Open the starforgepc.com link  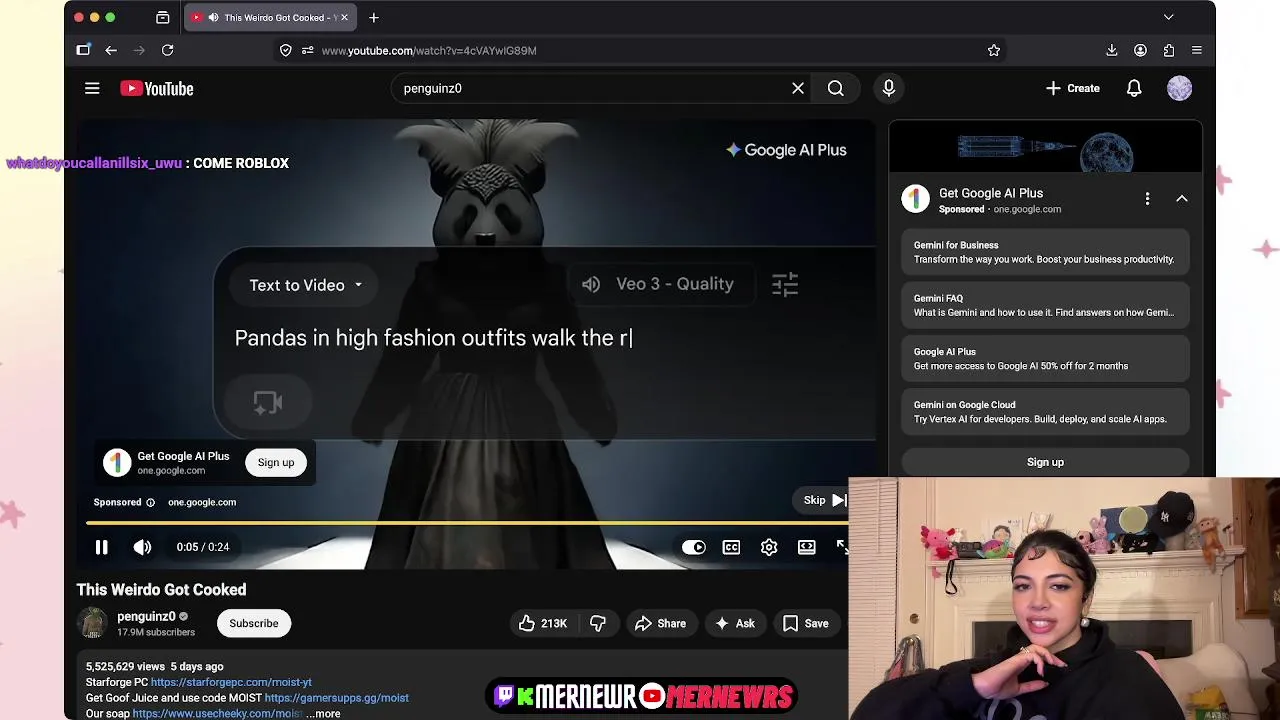(x=231, y=682)
